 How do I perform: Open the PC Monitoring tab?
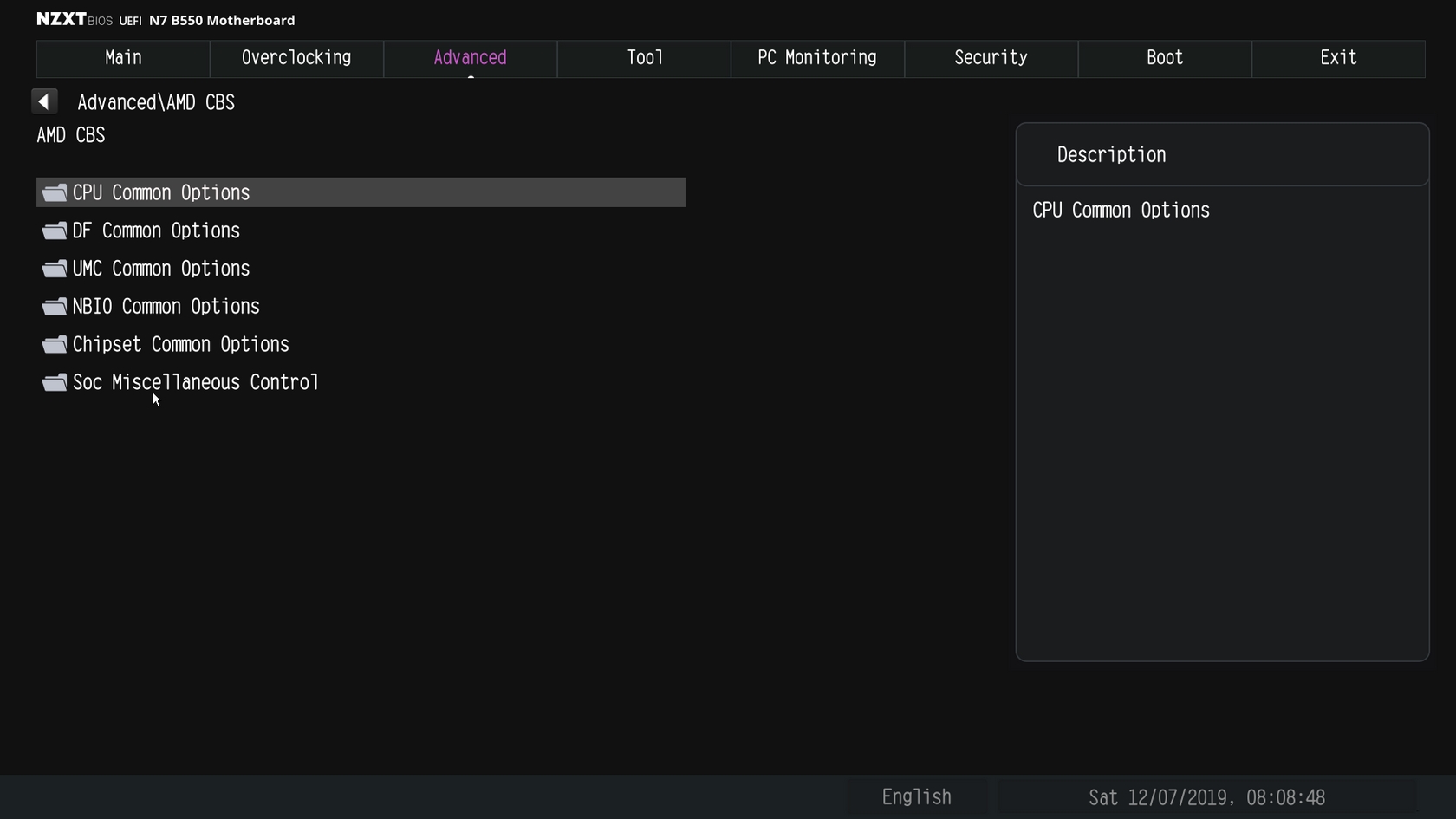coord(817,58)
